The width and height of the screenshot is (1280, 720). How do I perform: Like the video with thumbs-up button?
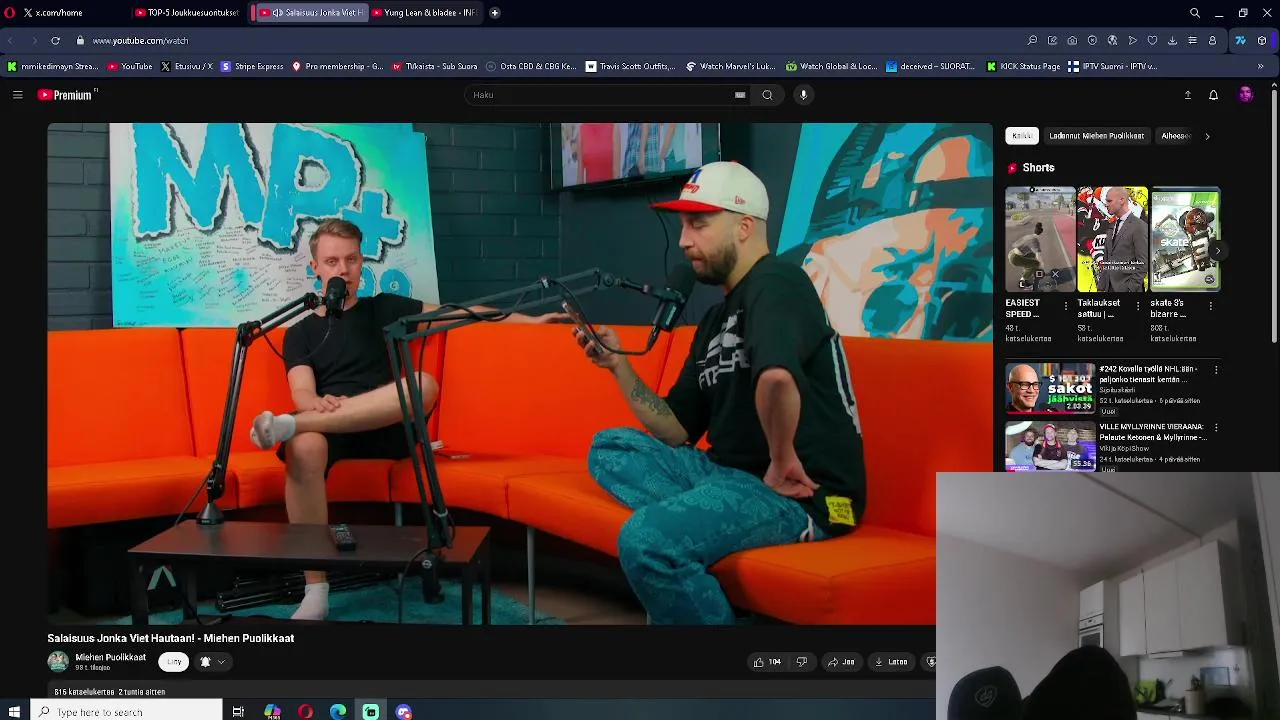767,662
